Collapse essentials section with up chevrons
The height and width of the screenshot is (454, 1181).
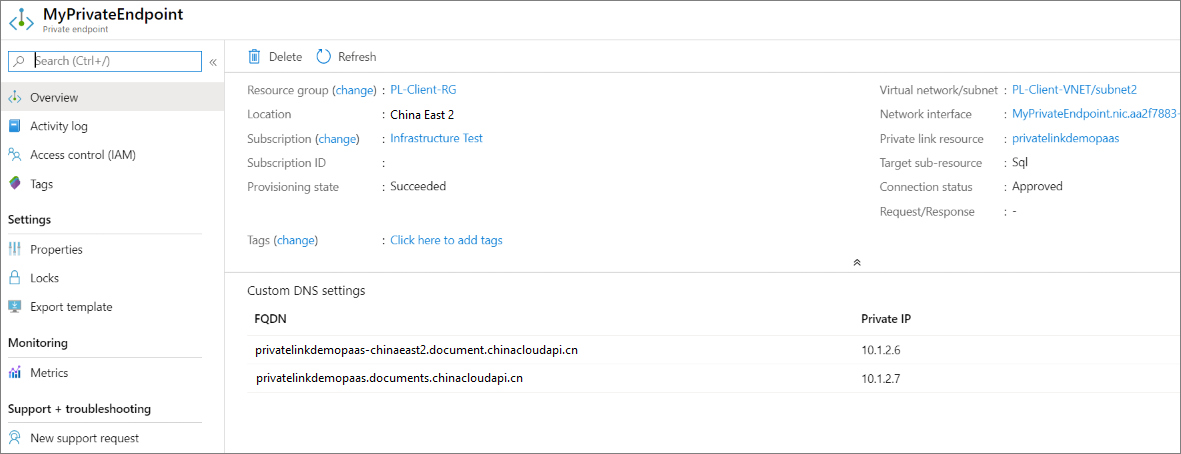pos(856,263)
